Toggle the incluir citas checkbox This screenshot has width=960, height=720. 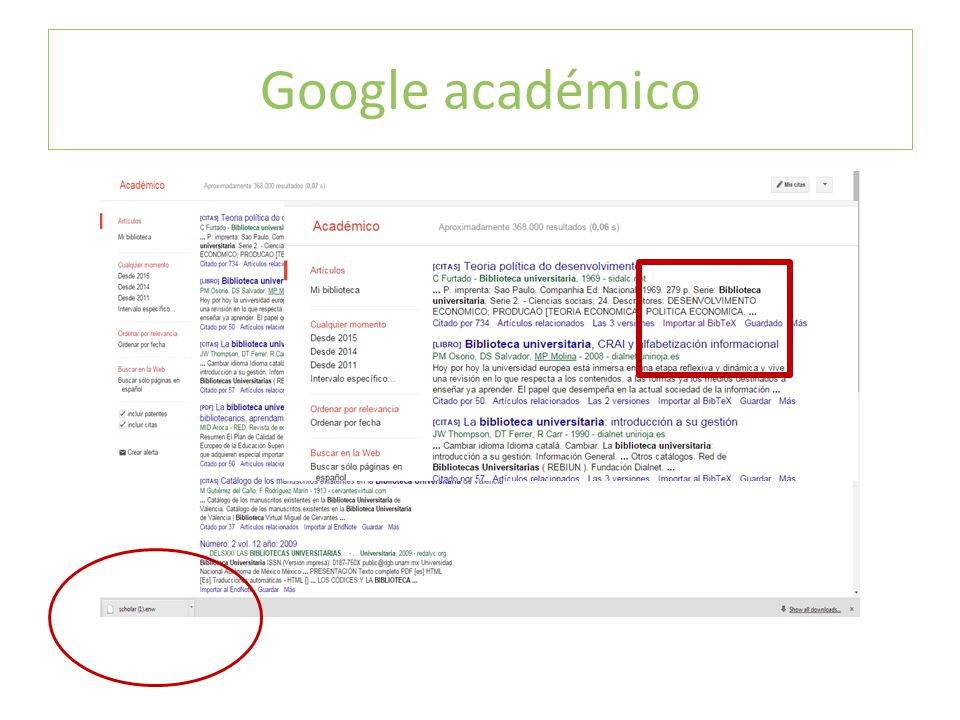[x=122, y=425]
